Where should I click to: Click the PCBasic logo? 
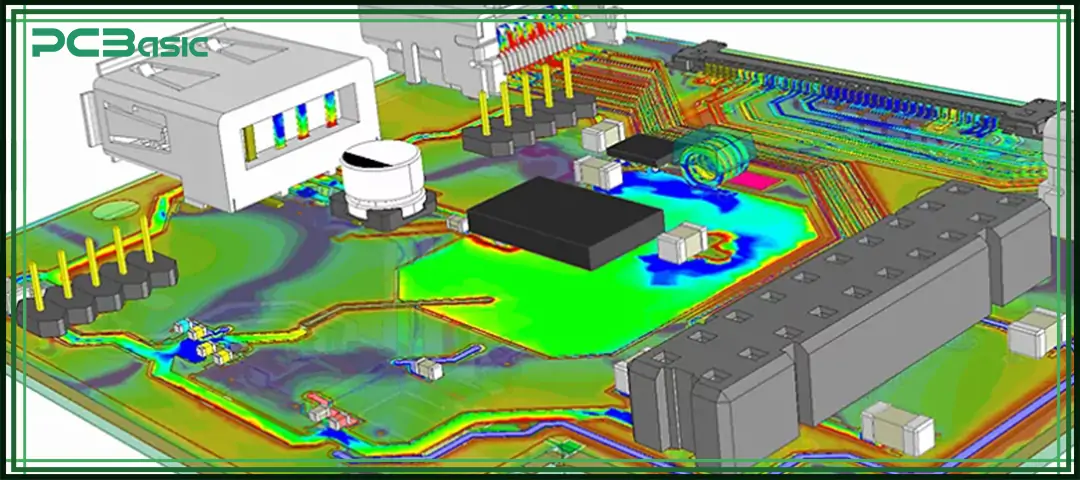118,42
